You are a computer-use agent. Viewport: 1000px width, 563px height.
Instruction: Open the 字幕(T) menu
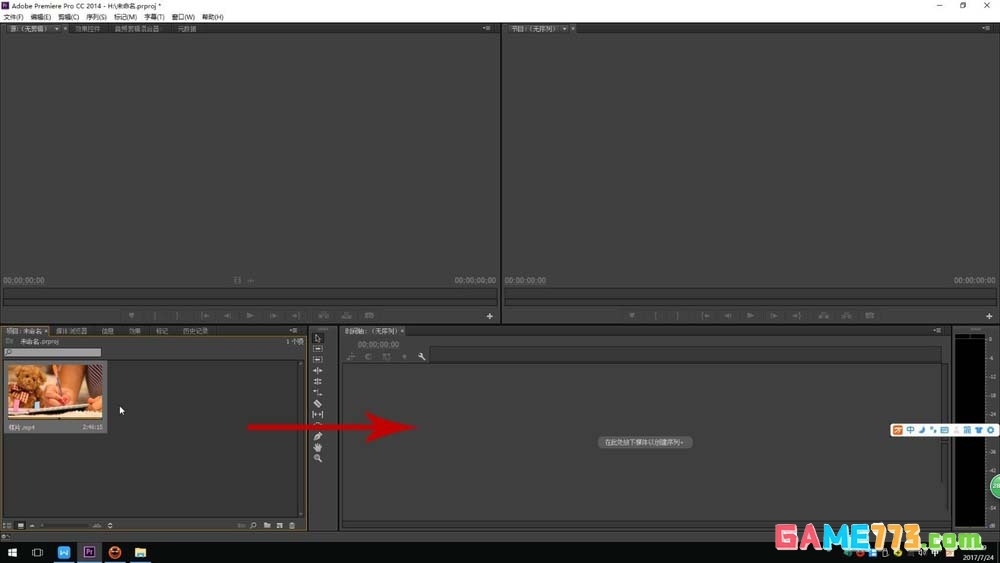pos(154,17)
